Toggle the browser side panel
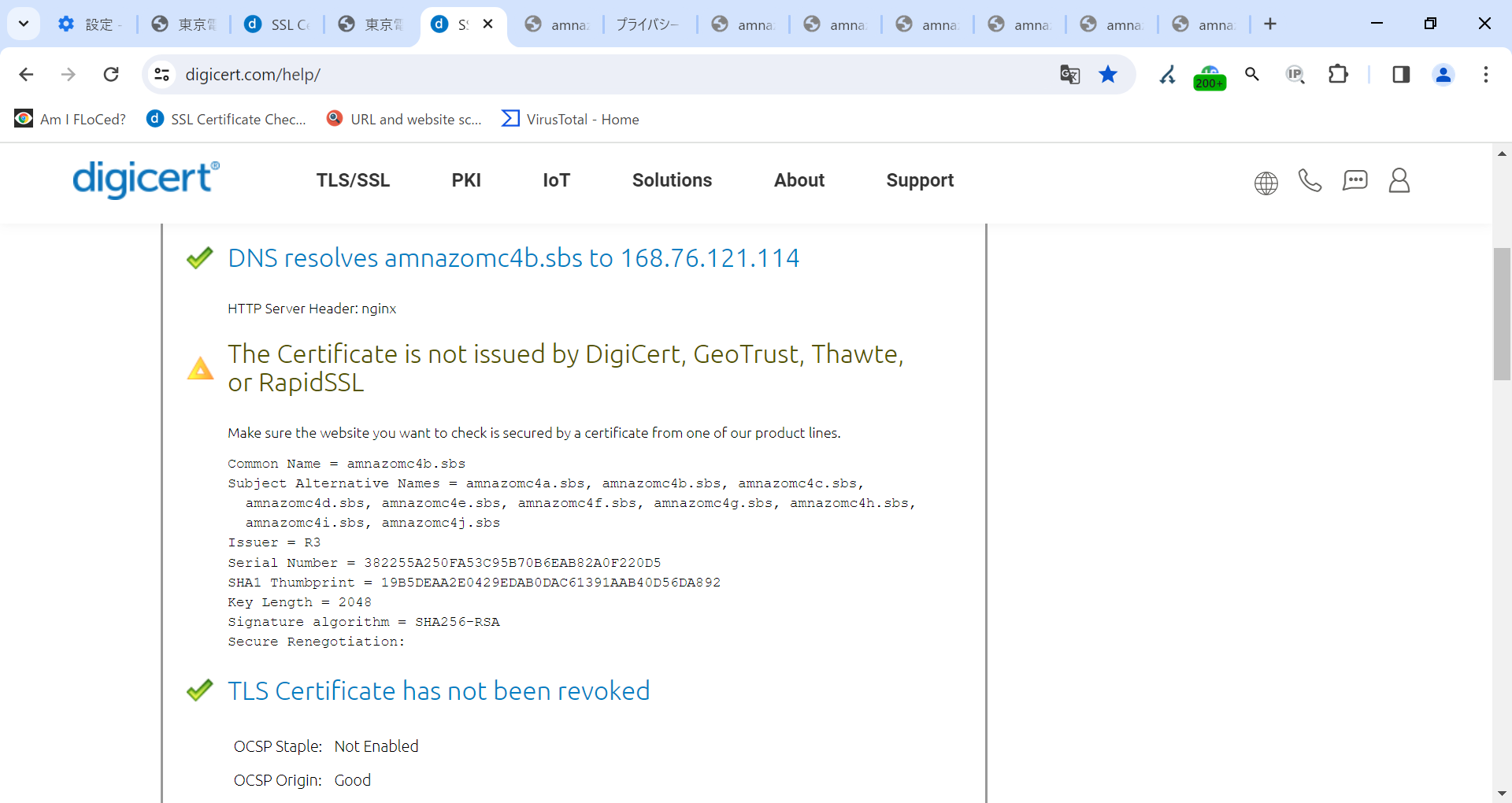Image resolution: width=1512 pixels, height=803 pixels. [x=1401, y=74]
